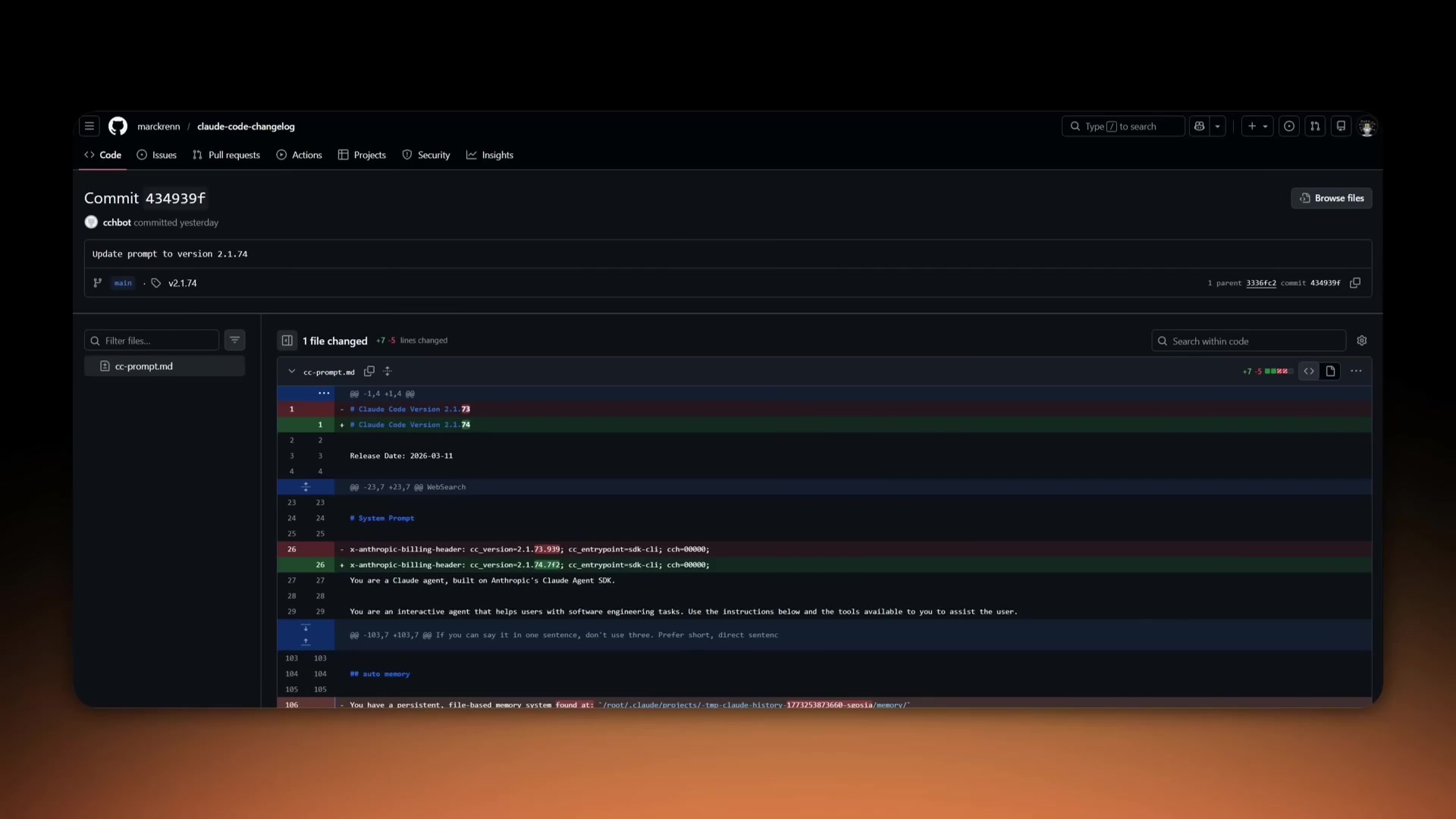1456x819 pixels.
Task: Switch to rendered rich diff view
Action: (x=1330, y=372)
